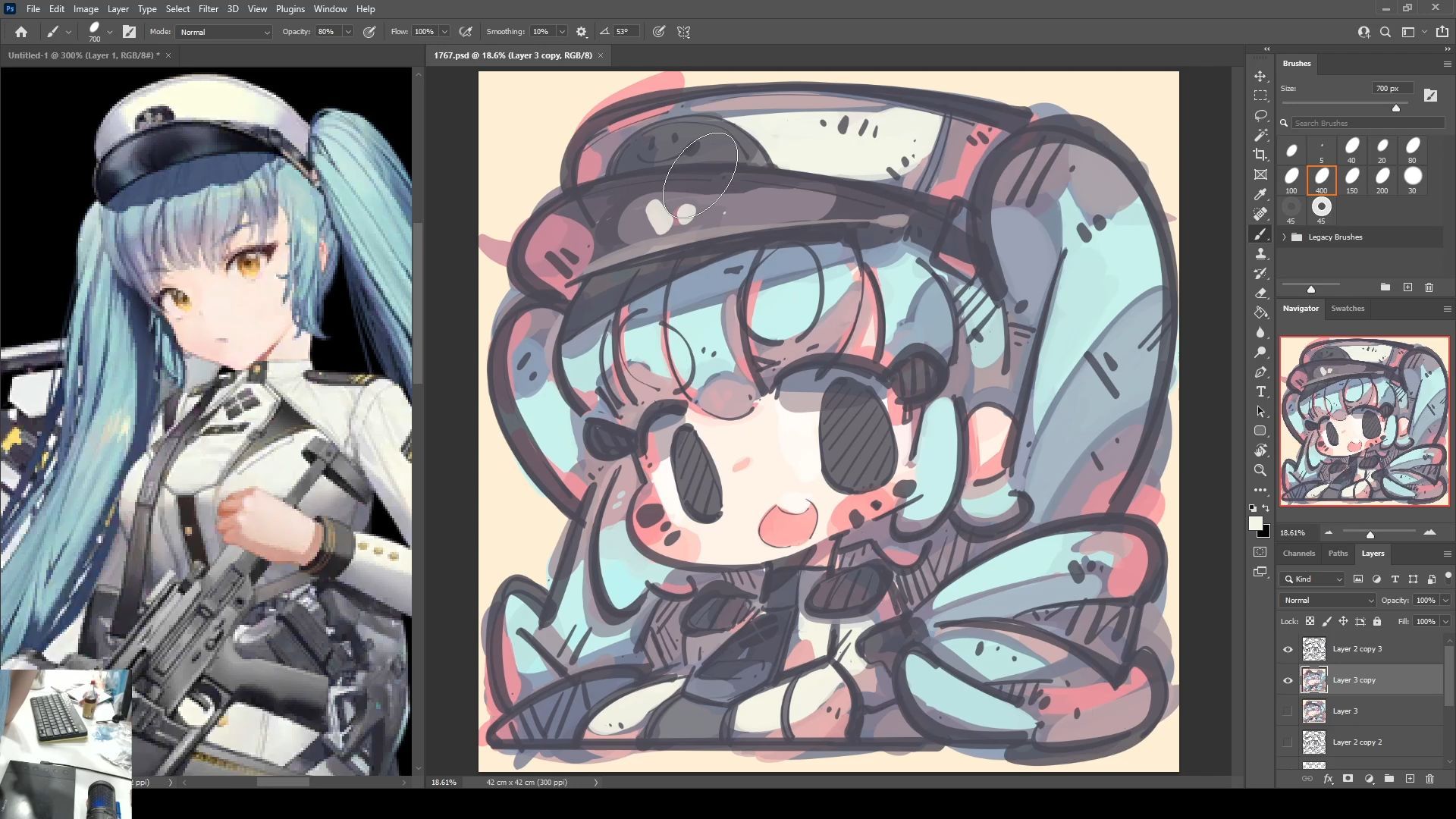Image resolution: width=1456 pixels, height=819 pixels.
Task: Select the Eraser tool
Action: coord(1260,293)
